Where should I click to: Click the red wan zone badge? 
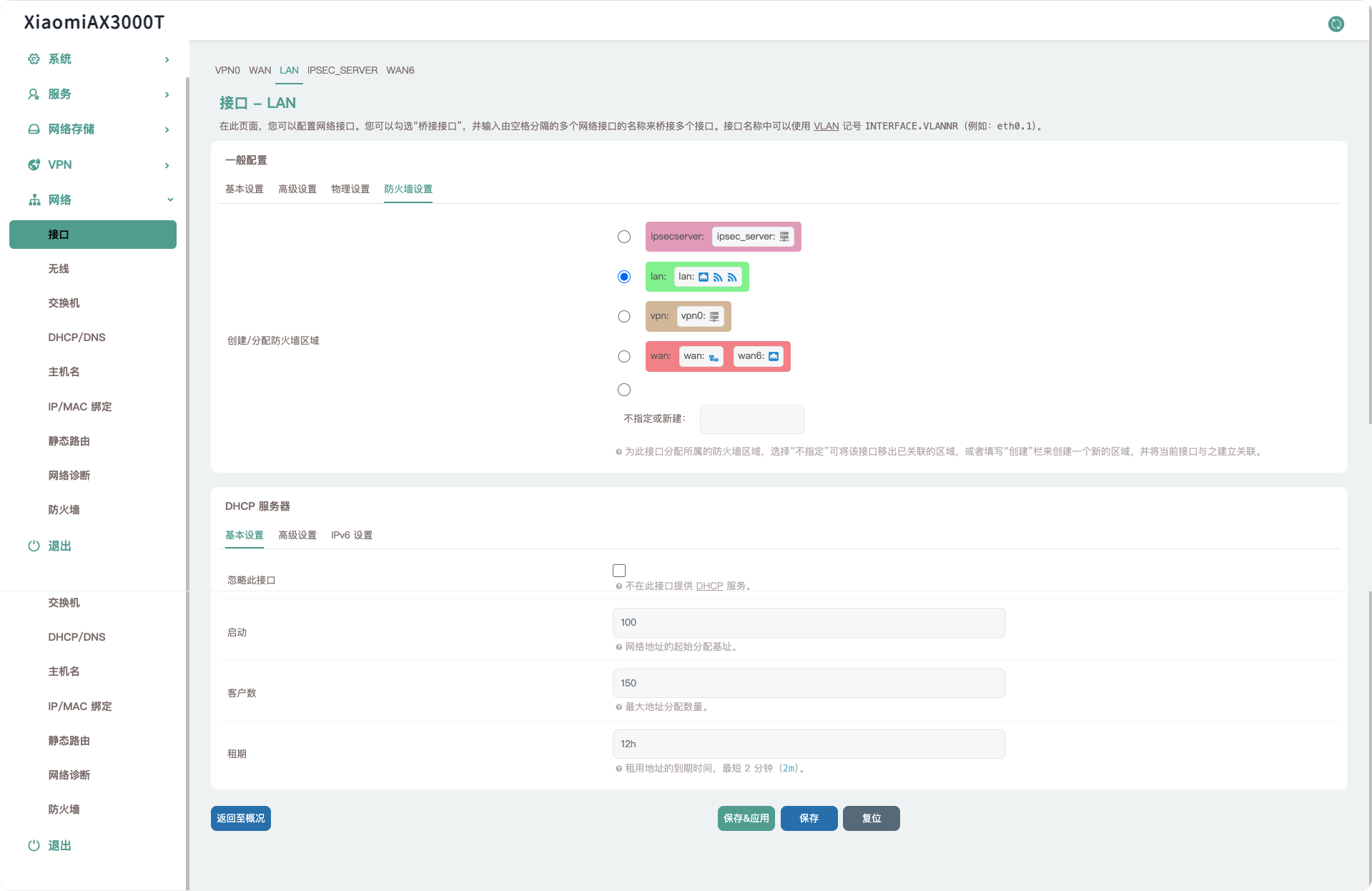[x=718, y=356]
